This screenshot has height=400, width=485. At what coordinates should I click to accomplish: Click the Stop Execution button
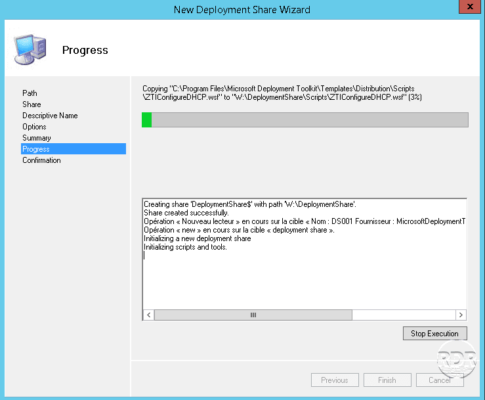click(435, 333)
